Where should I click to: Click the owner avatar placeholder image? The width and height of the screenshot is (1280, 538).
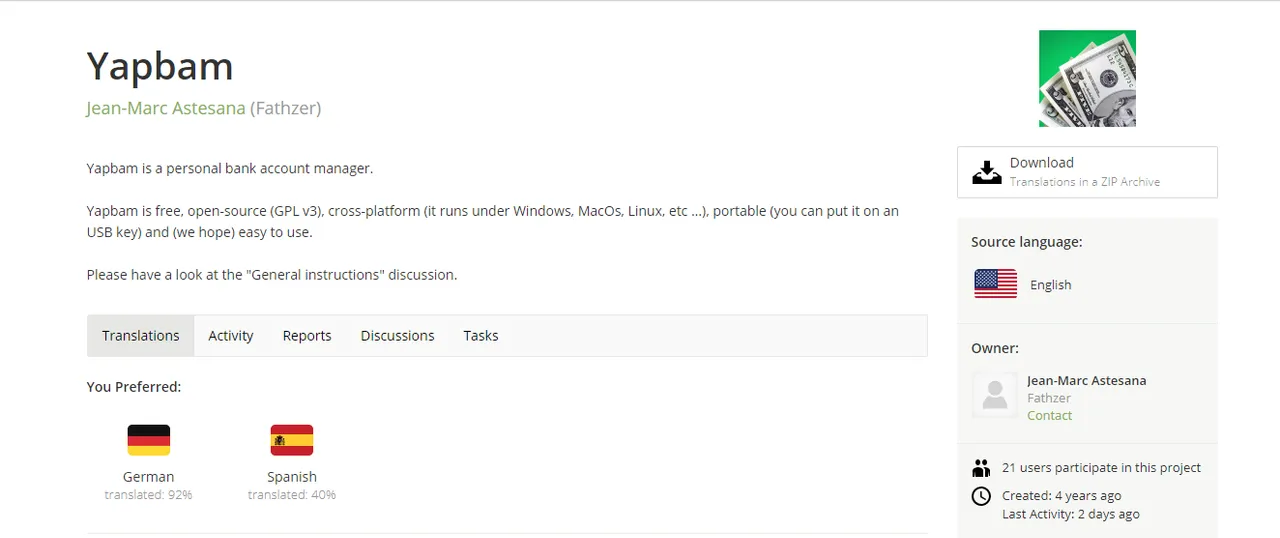click(x=995, y=395)
